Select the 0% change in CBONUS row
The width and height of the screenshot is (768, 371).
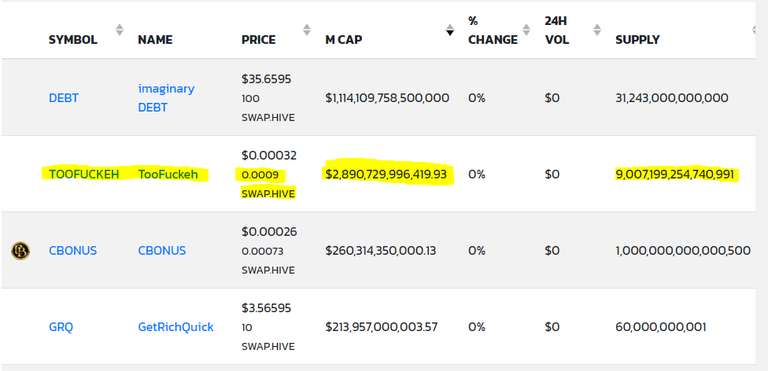coord(477,251)
